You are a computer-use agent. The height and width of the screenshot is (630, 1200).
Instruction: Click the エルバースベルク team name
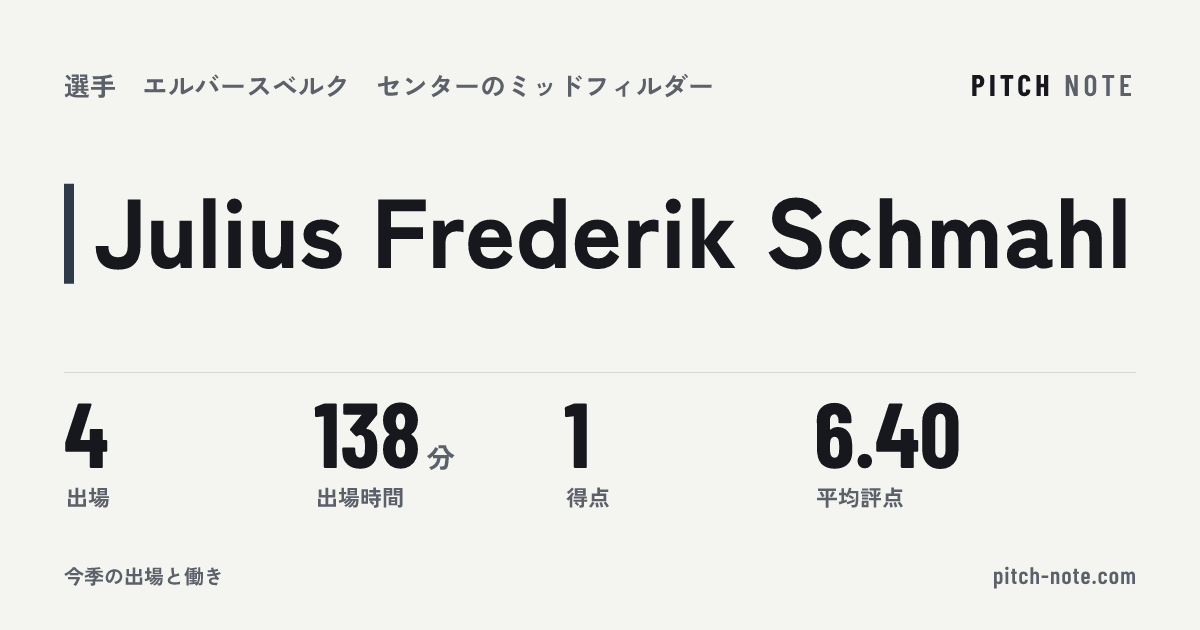(x=246, y=87)
